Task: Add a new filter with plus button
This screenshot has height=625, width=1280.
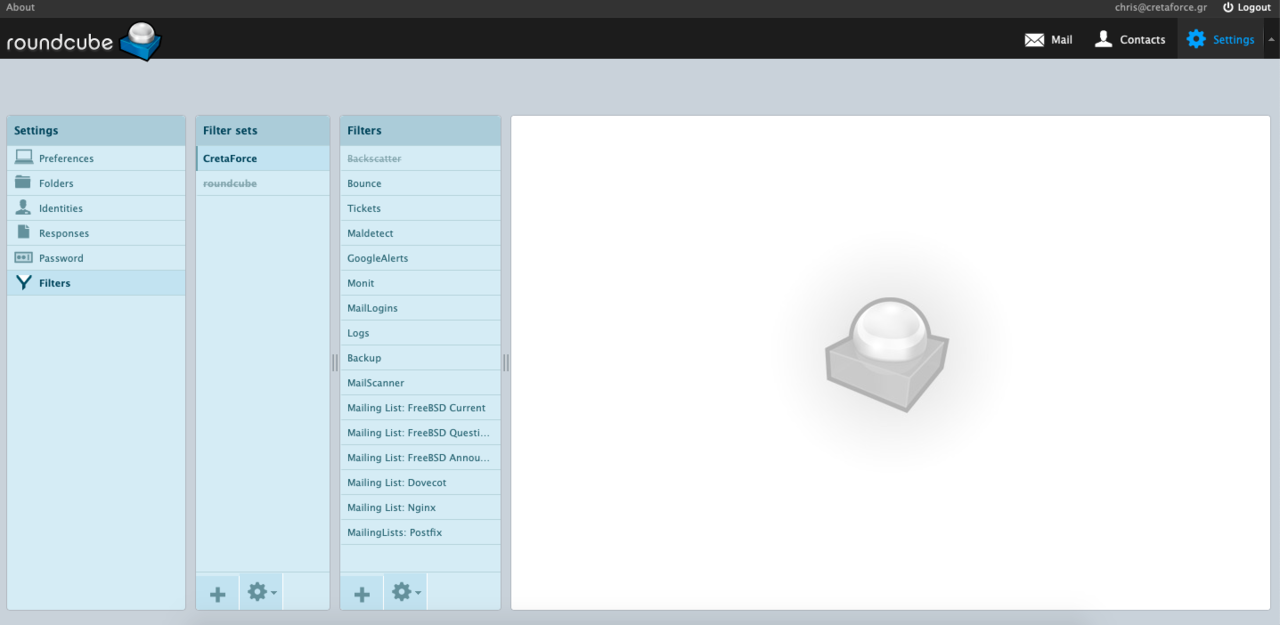Action: pyautogui.click(x=362, y=593)
